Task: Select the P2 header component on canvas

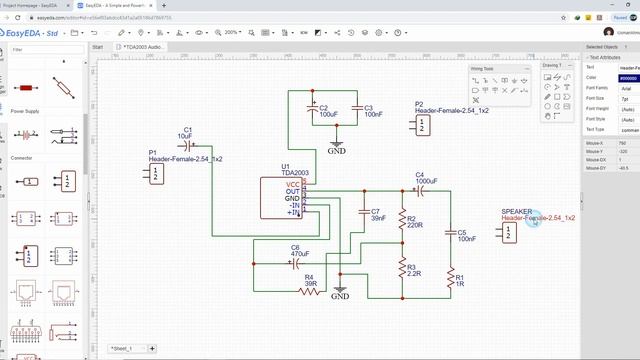Action: coord(420,125)
